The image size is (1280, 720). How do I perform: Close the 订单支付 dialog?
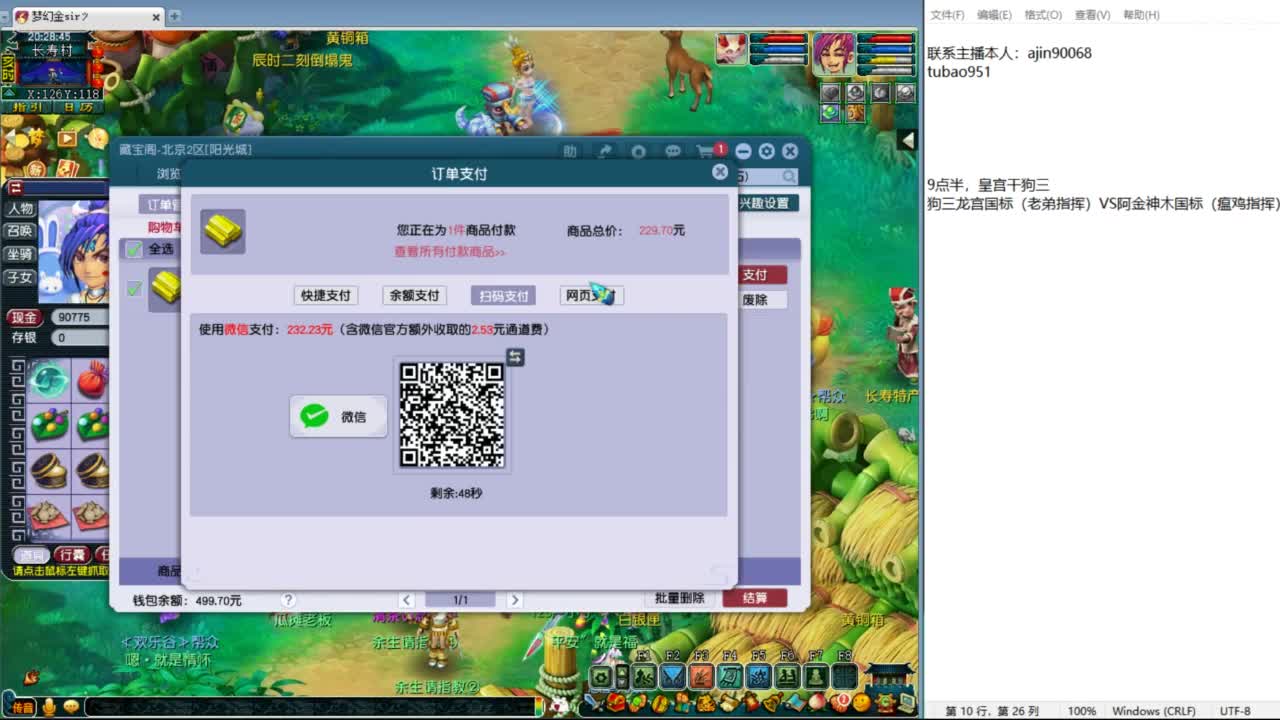tap(720, 172)
